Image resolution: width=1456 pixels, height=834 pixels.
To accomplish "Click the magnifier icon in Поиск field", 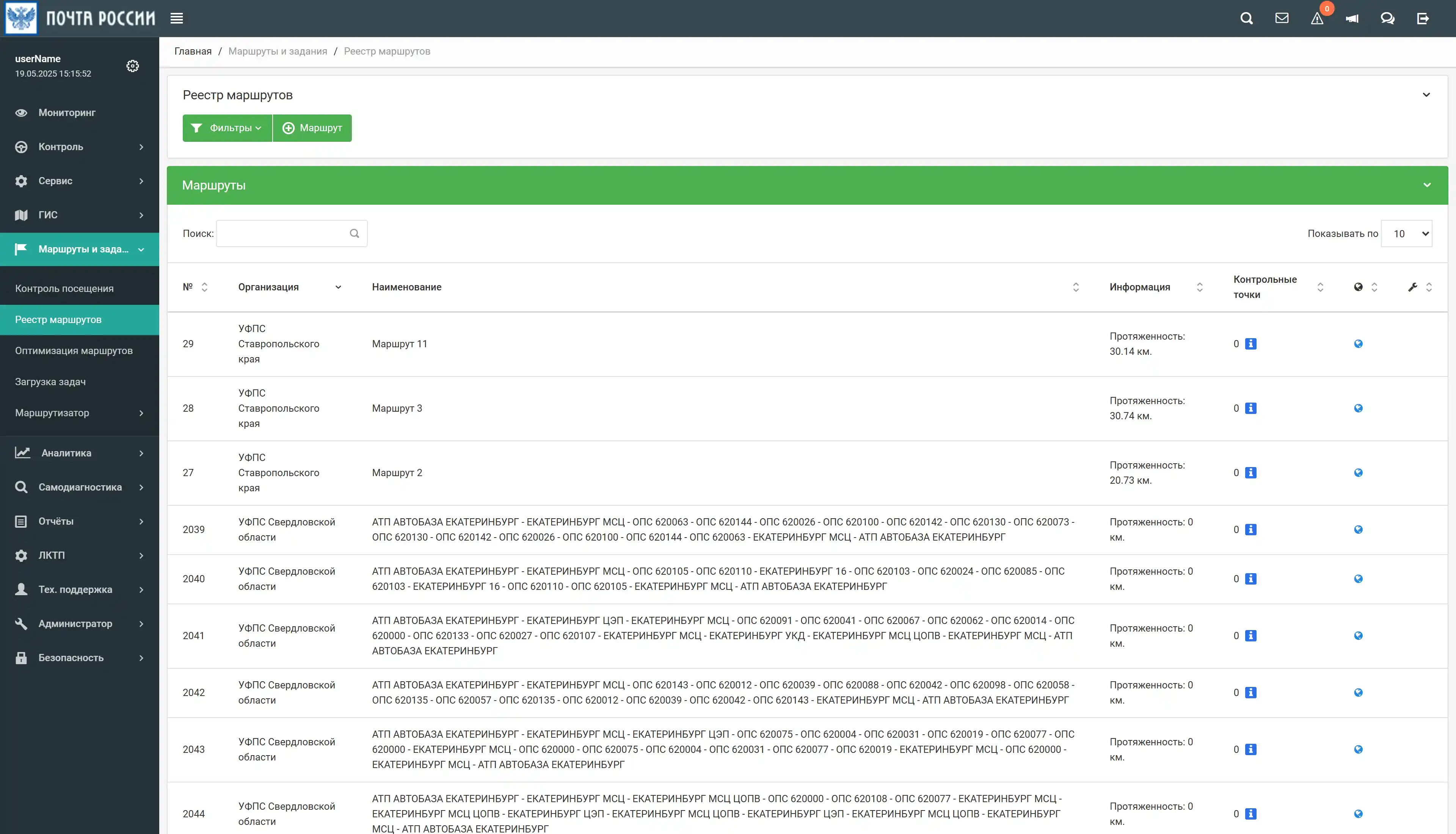I will coord(354,233).
